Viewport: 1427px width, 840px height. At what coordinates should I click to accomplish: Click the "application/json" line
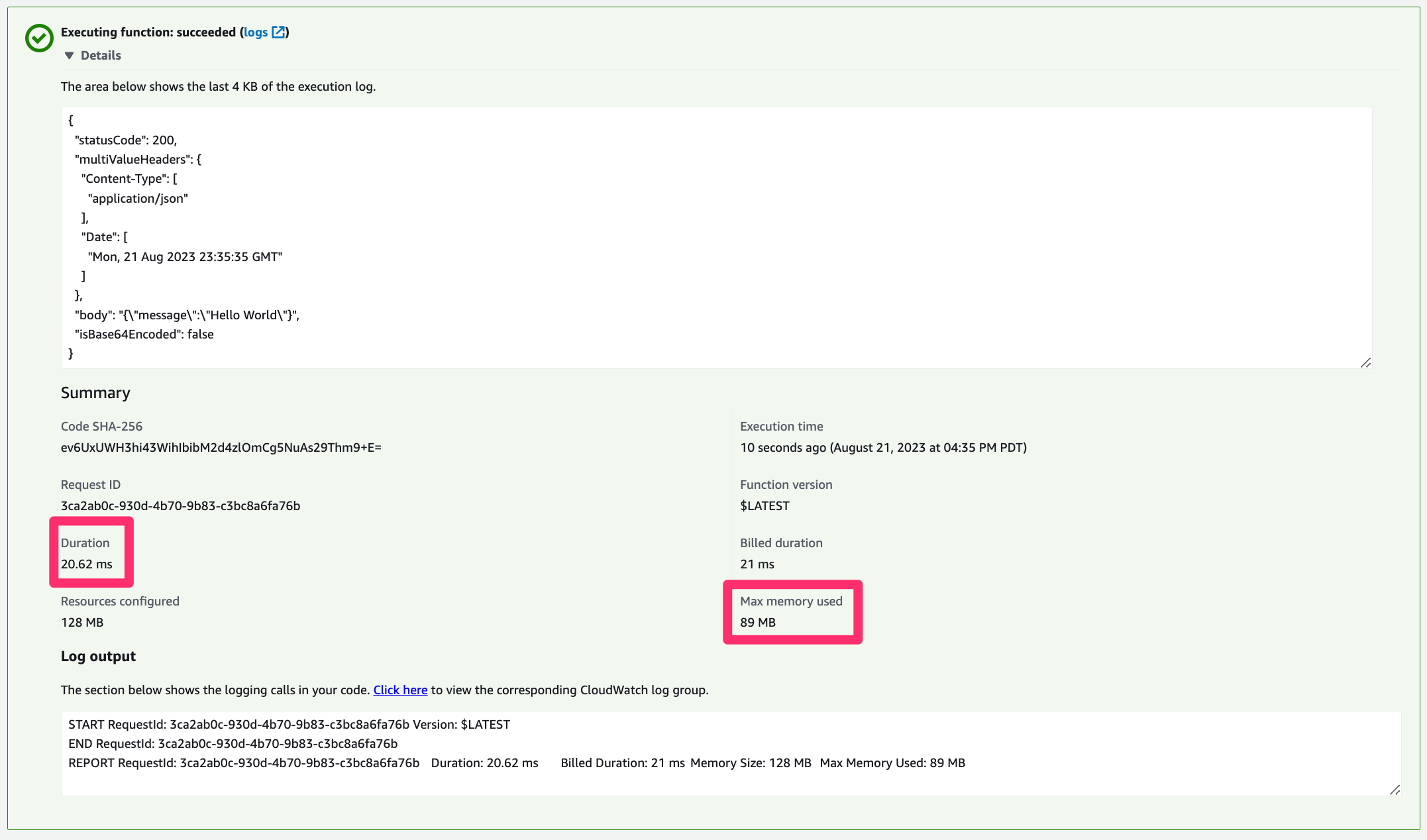point(138,198)
